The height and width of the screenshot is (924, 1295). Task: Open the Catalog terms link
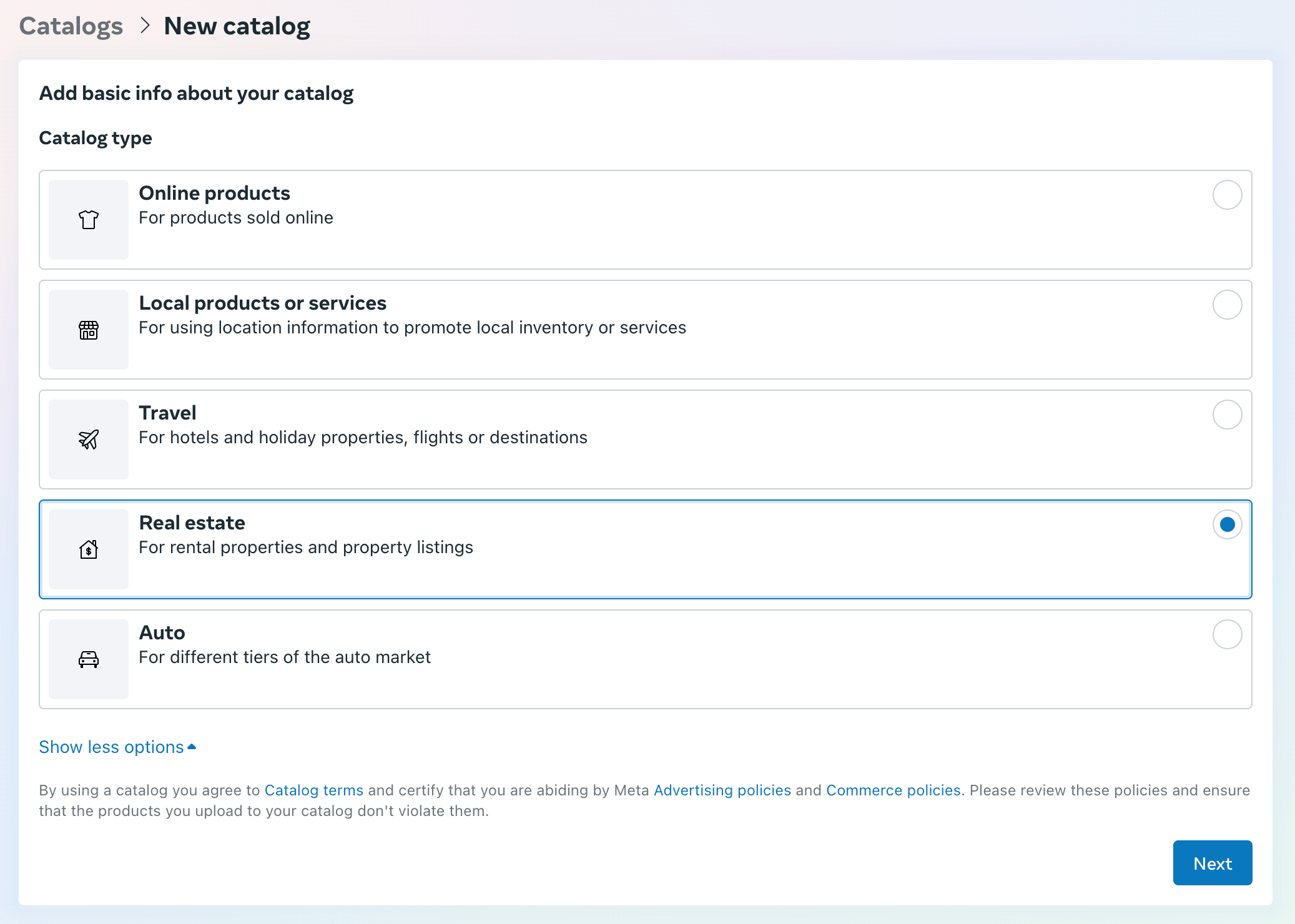pos(313,790)
